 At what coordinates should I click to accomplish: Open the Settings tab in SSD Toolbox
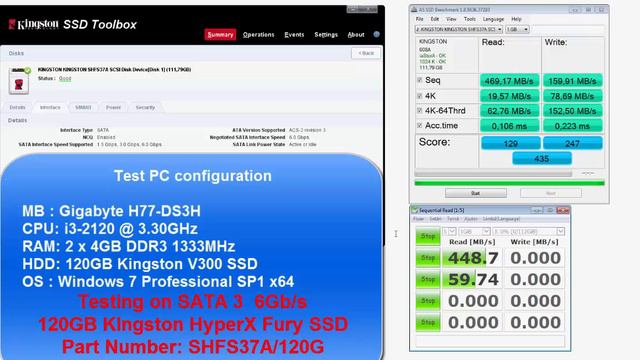point(326,35)
